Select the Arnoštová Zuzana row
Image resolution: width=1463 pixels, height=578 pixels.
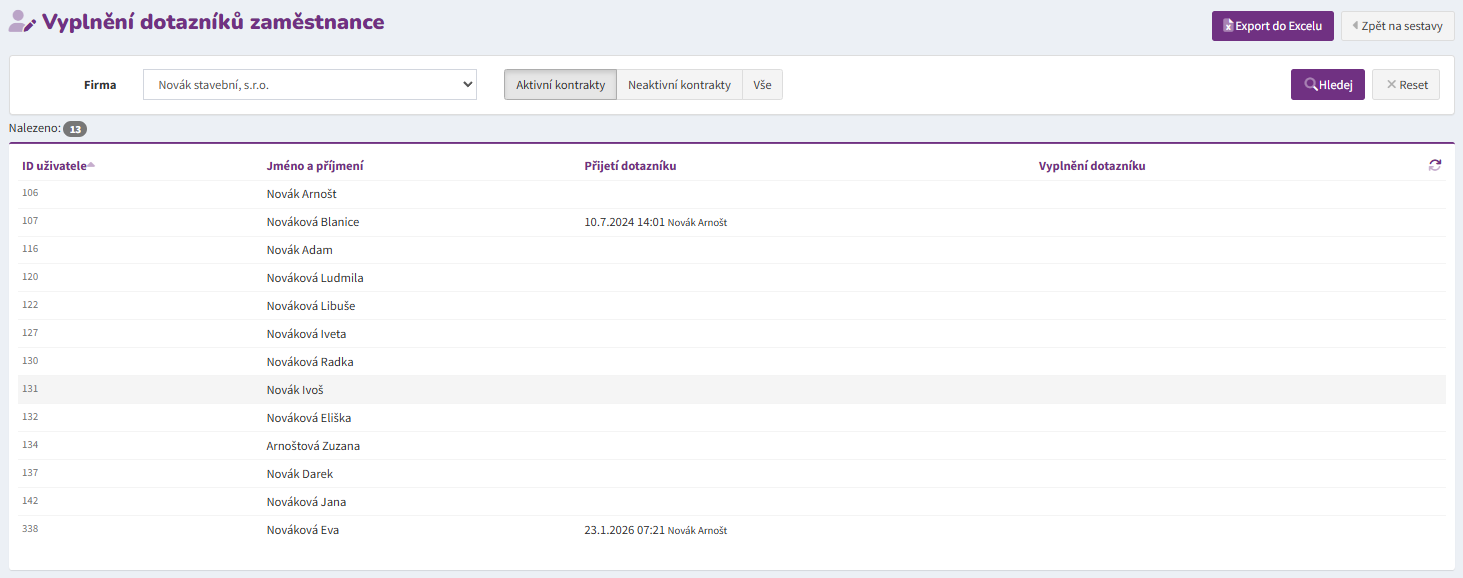[x=313, y=446]
